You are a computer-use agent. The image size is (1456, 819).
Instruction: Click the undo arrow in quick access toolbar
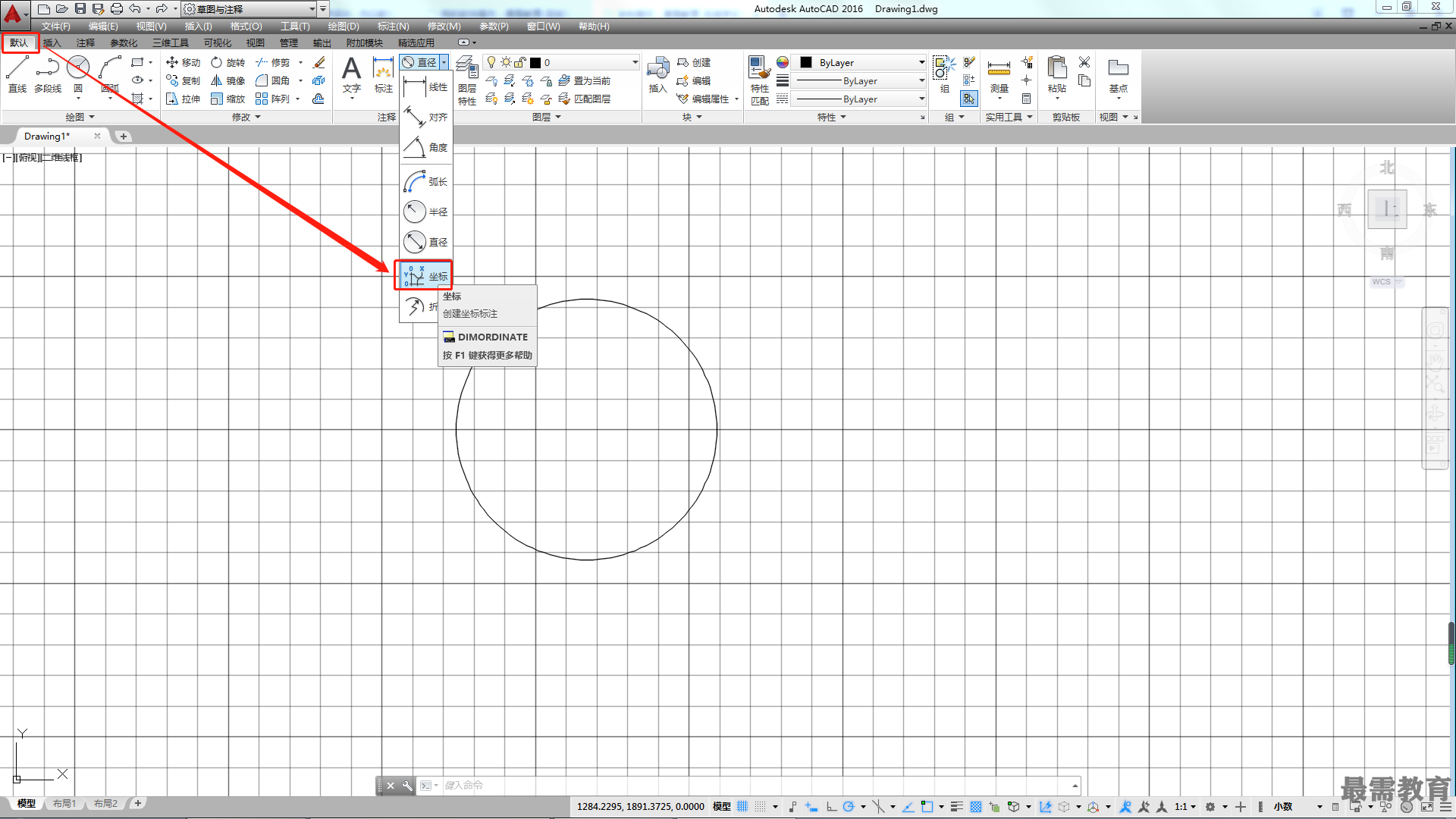tap(135, 9)
